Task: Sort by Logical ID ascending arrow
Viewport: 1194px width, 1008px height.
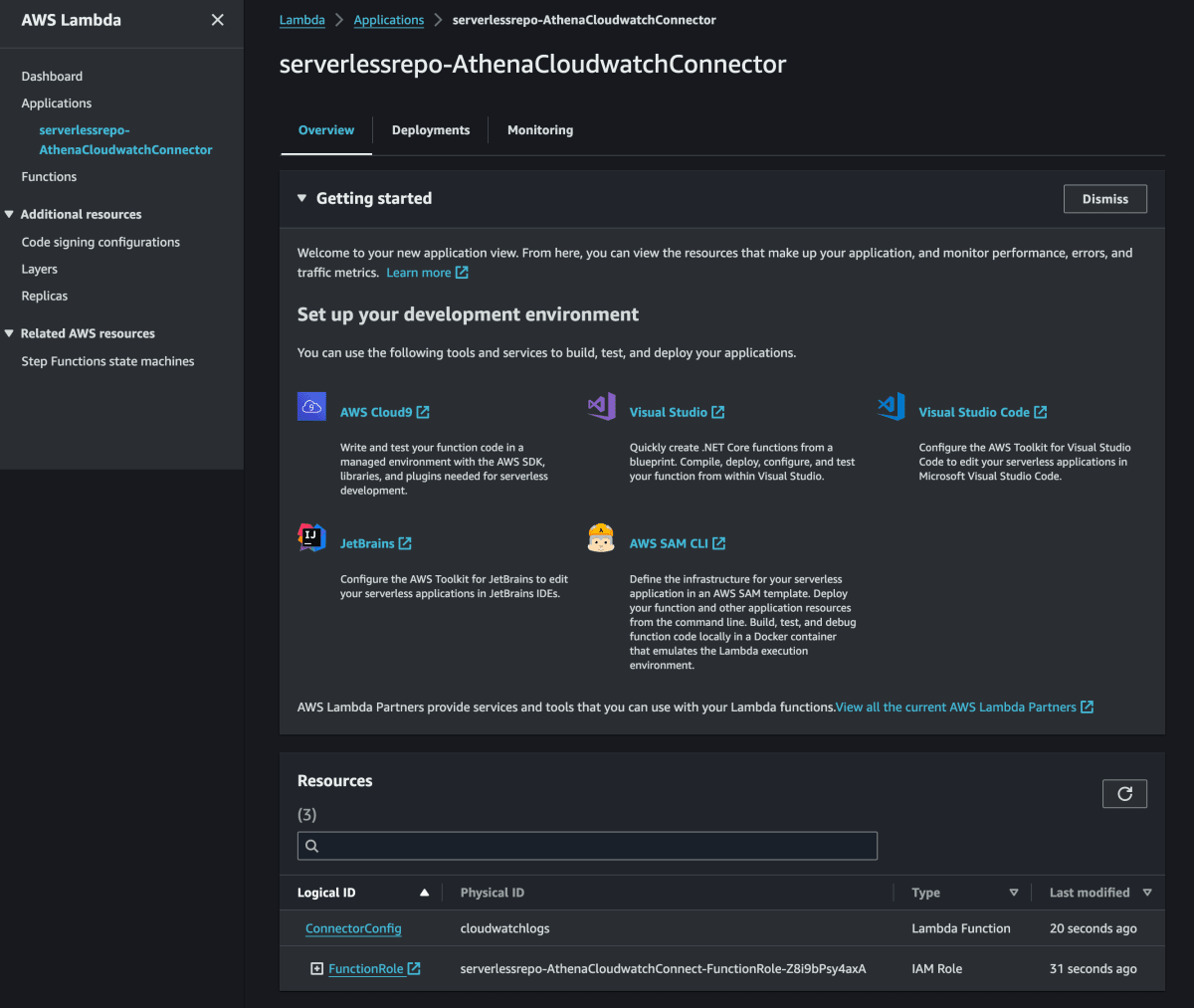Action: tap(425, 893)
